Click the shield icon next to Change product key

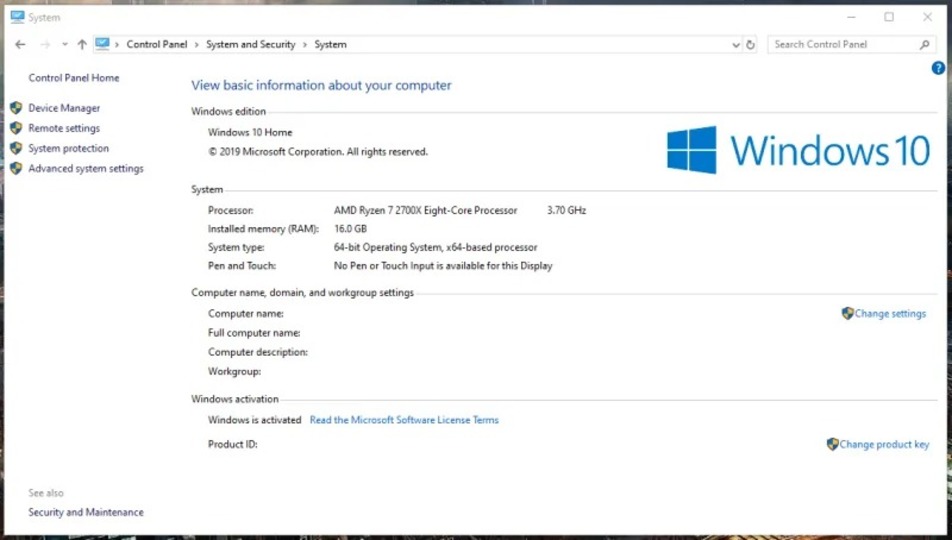[x=832, y=444]
